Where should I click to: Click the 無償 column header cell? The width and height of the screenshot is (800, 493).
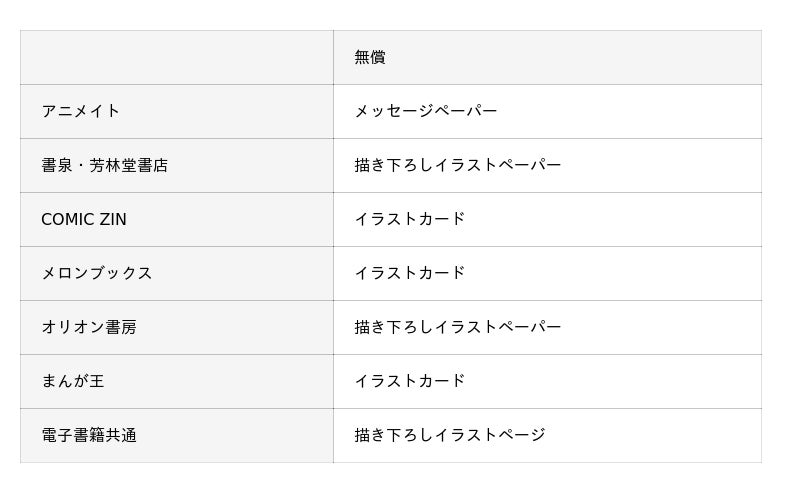point(370,58)
